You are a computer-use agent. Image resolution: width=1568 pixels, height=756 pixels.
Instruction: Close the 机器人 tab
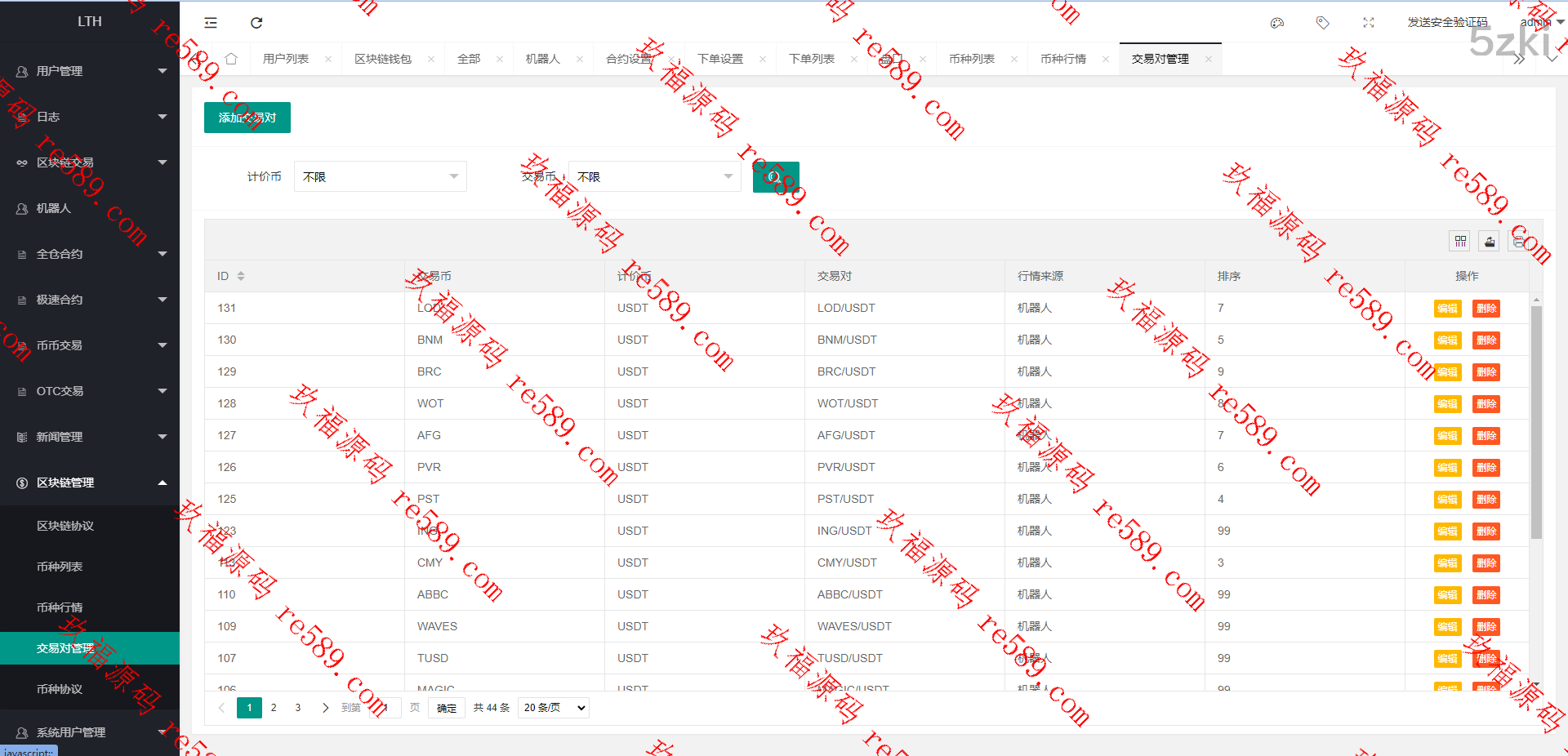(x=580, y=59)
